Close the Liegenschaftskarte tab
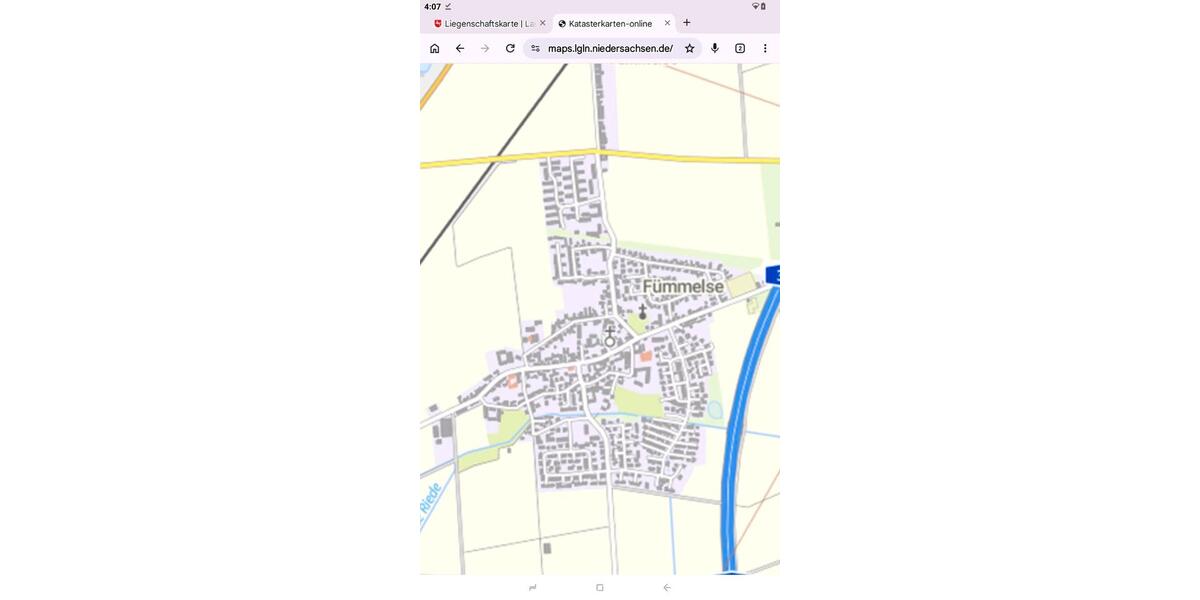1200x600 pixels. tap(543, 23)
